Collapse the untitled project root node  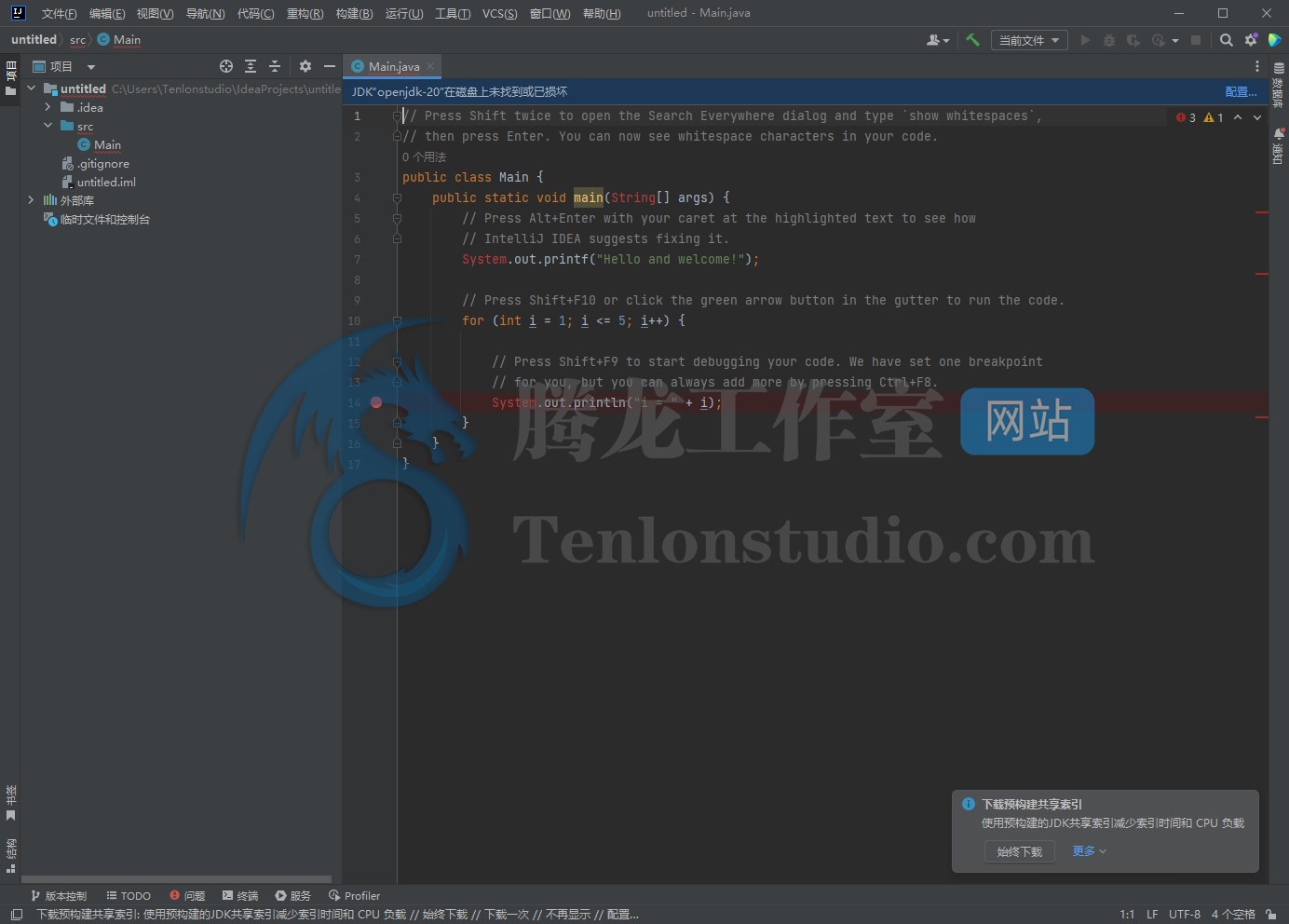pyautogui.click(x=32, y=88)
